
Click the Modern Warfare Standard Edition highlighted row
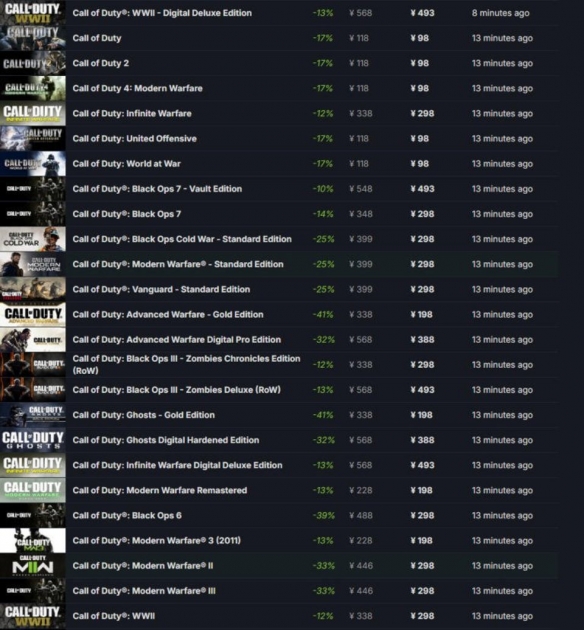pyautogui.click(x=279, y=264)
